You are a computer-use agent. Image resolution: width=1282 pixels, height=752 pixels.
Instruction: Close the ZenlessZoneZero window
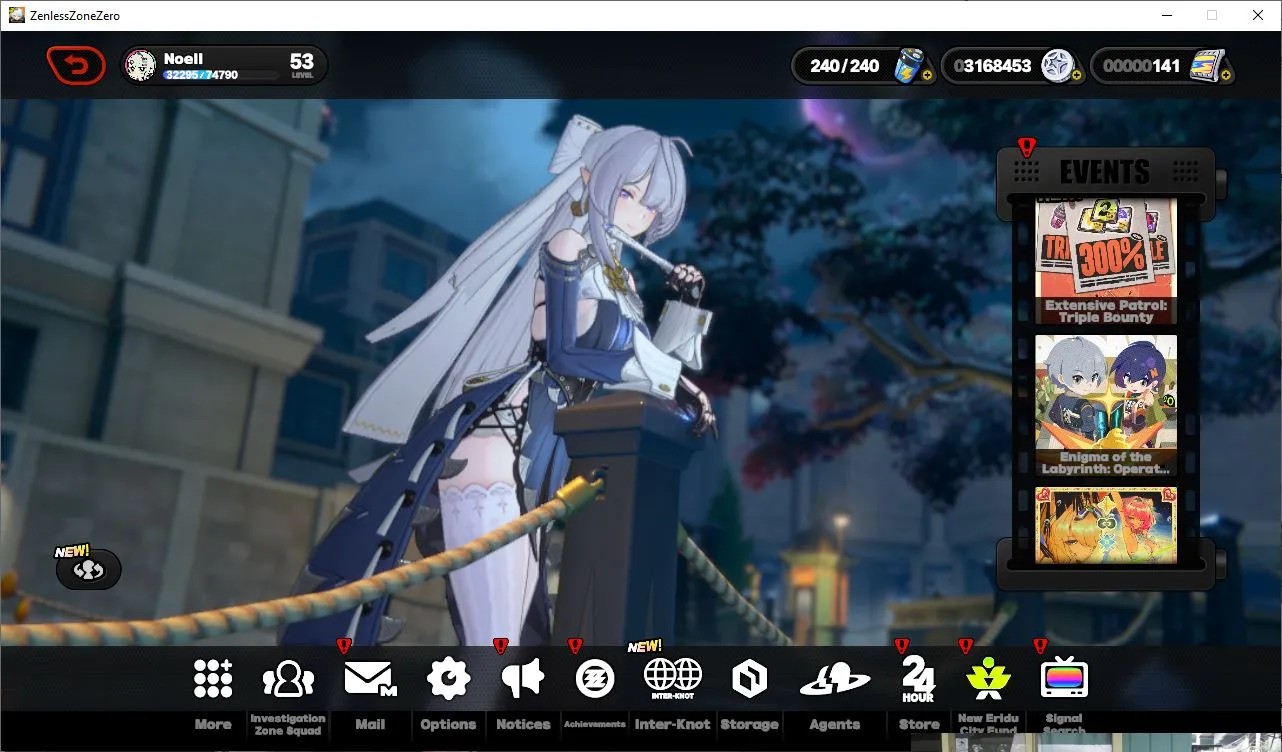pos(1258,15)
